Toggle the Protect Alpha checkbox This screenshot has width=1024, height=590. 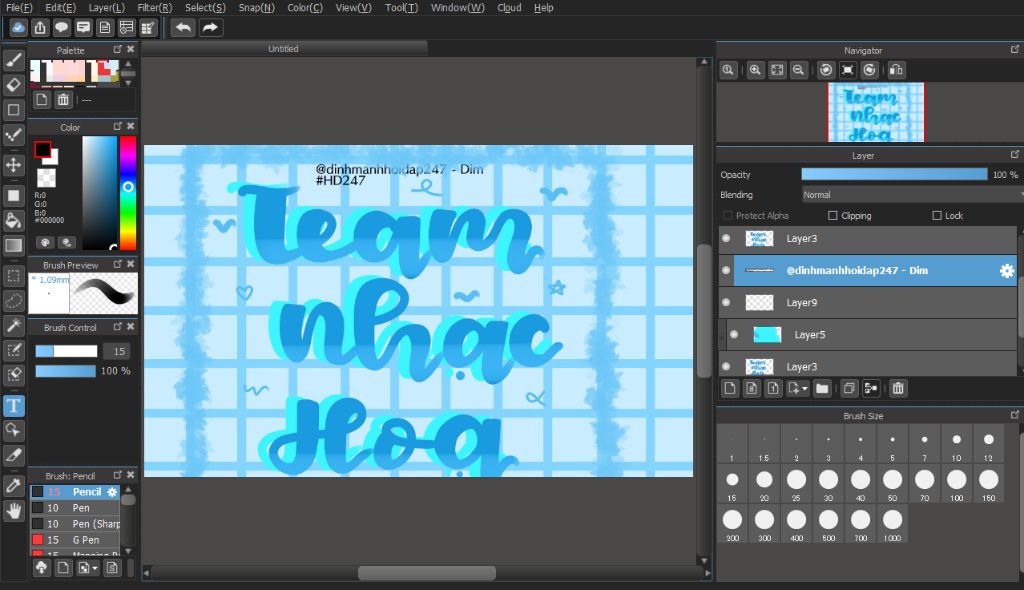pos(728,216)
